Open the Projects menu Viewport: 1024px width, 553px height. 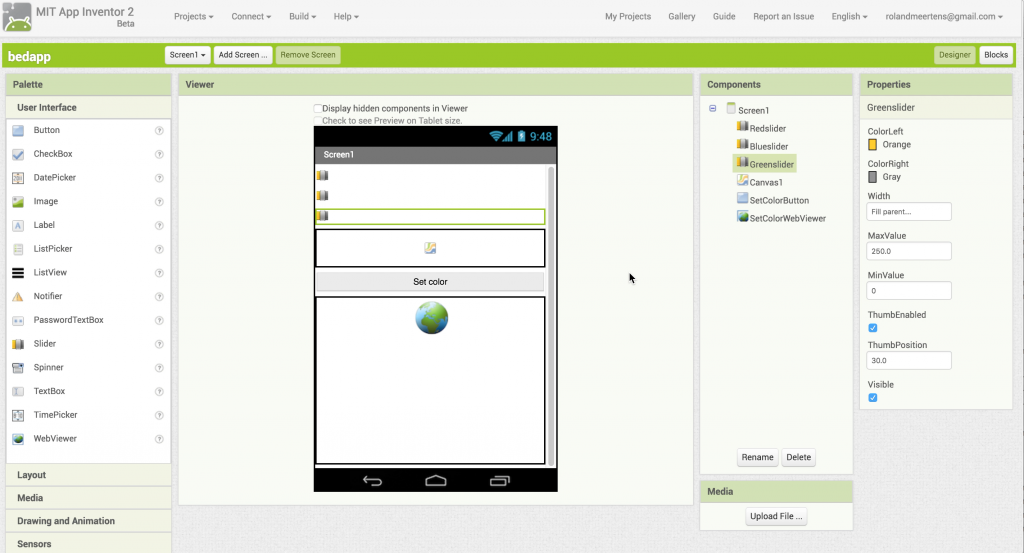tap(193, 17)
